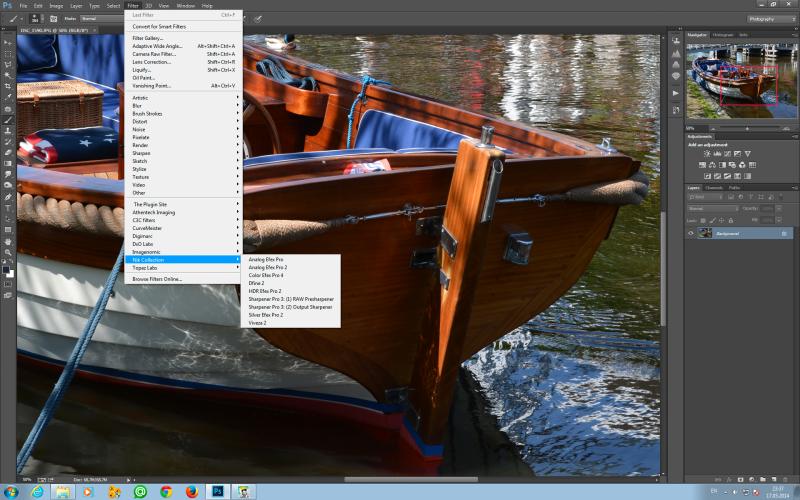Add a Photo Filter adjustment
Viewport: 800px width, 500px height.
(732, 165)
